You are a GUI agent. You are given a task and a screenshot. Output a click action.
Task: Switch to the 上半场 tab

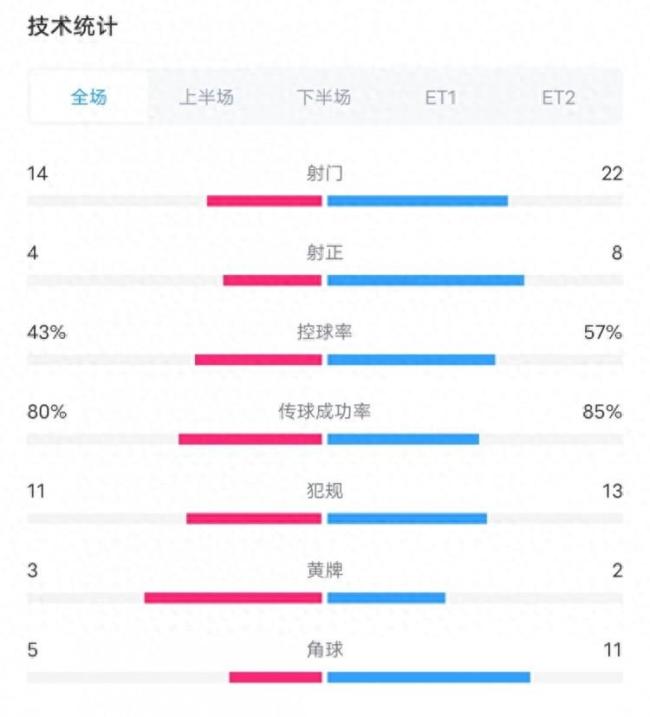tap(206, 97)
